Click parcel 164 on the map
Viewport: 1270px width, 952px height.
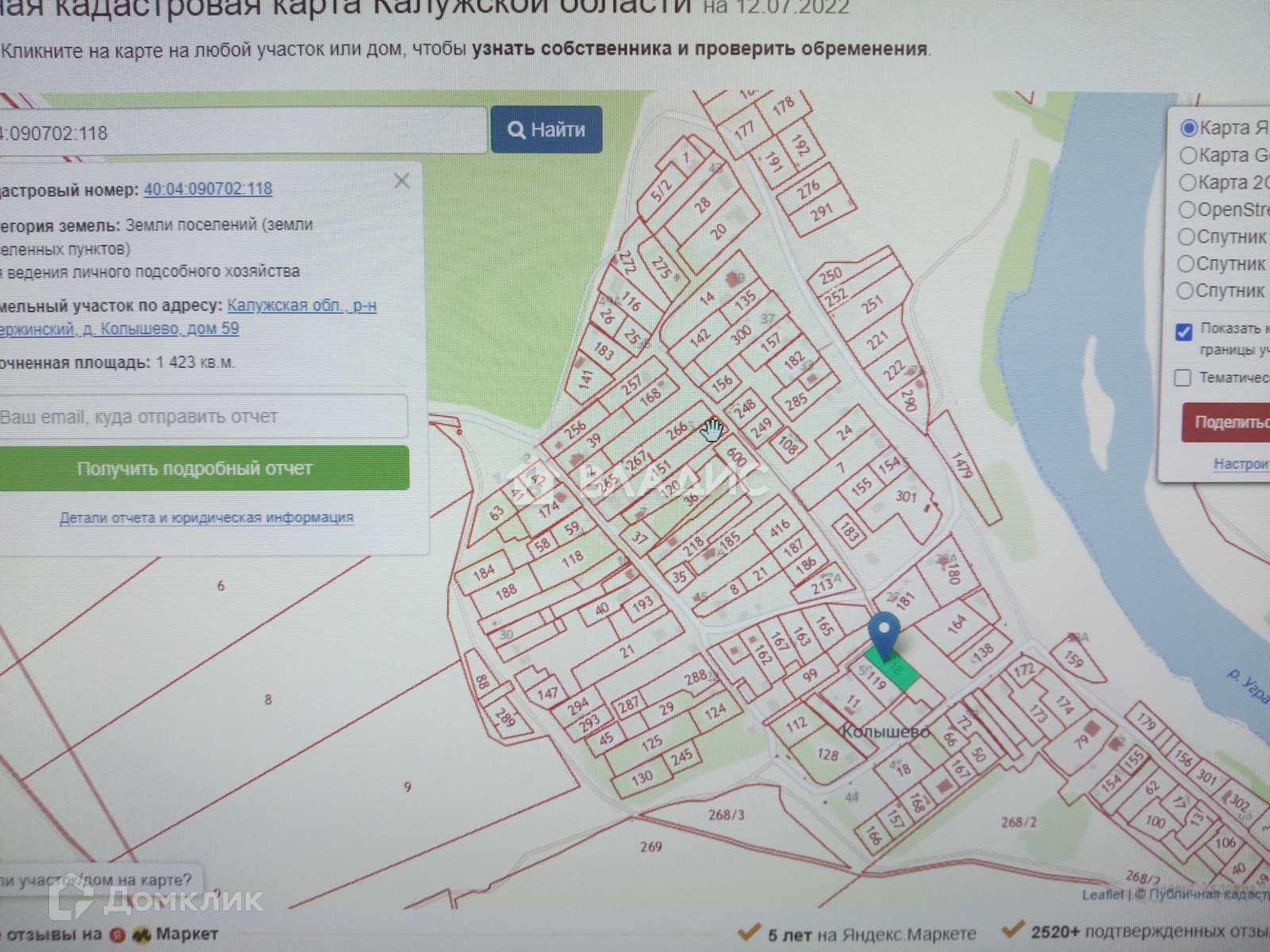[956, 624]
